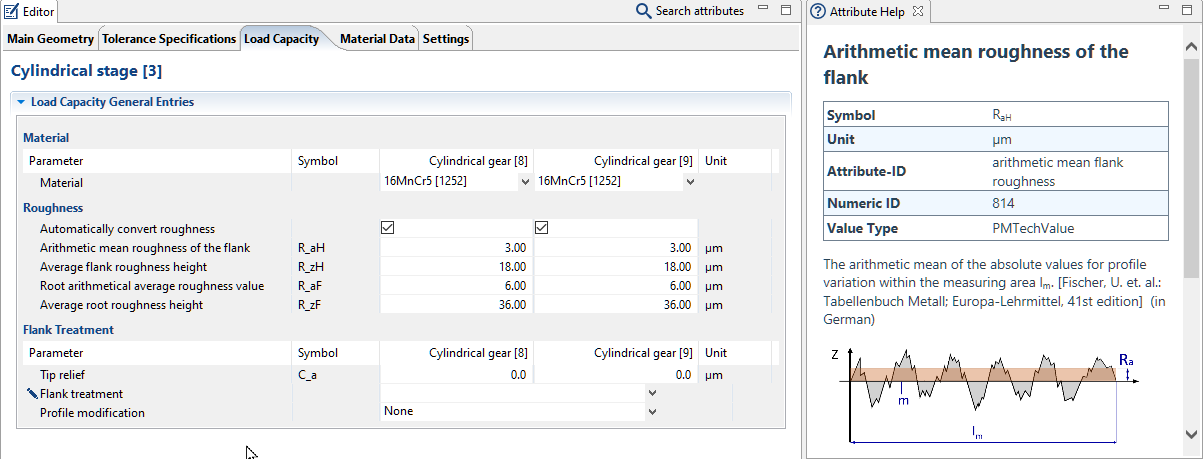Toggle auto convert roughness for gear [9]
Screen dimensions: 1203x459
[542, 228]
